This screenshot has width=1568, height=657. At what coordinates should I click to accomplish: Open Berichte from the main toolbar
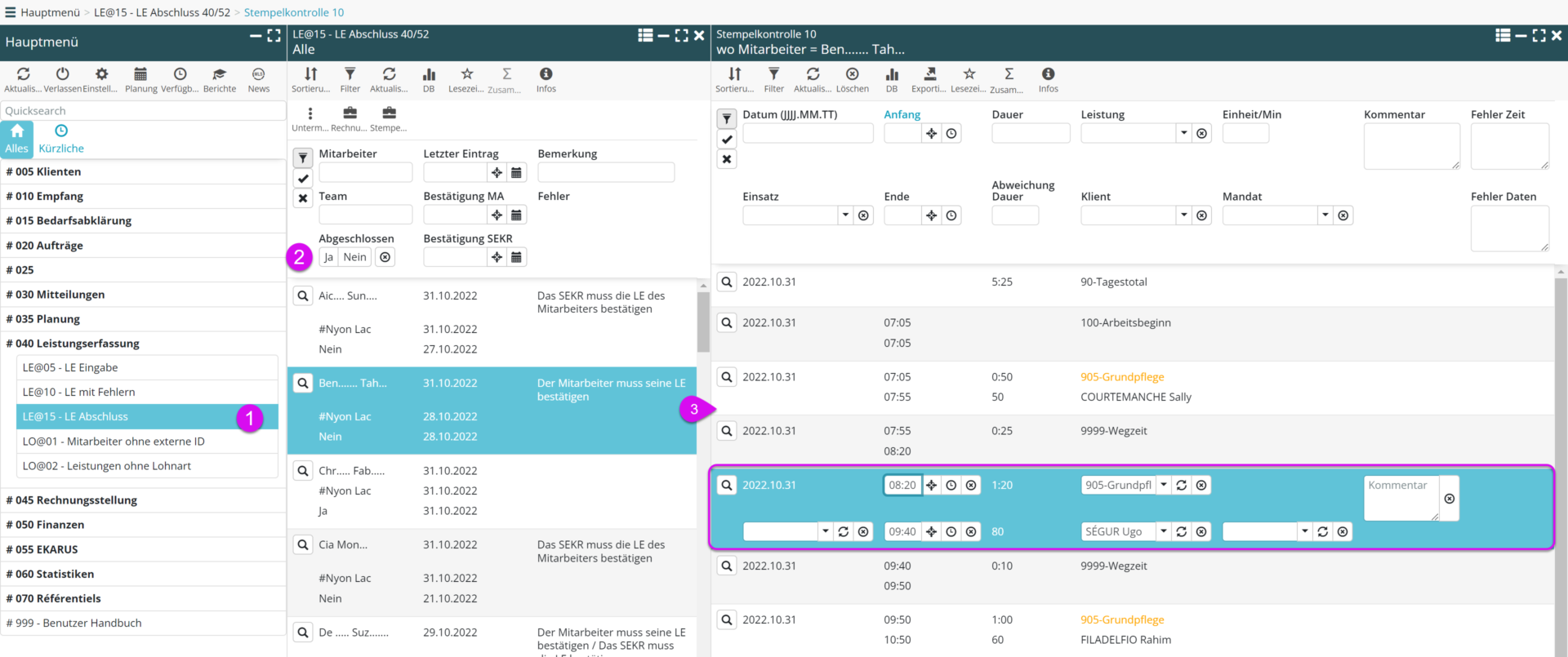click(x=219, y=74)
